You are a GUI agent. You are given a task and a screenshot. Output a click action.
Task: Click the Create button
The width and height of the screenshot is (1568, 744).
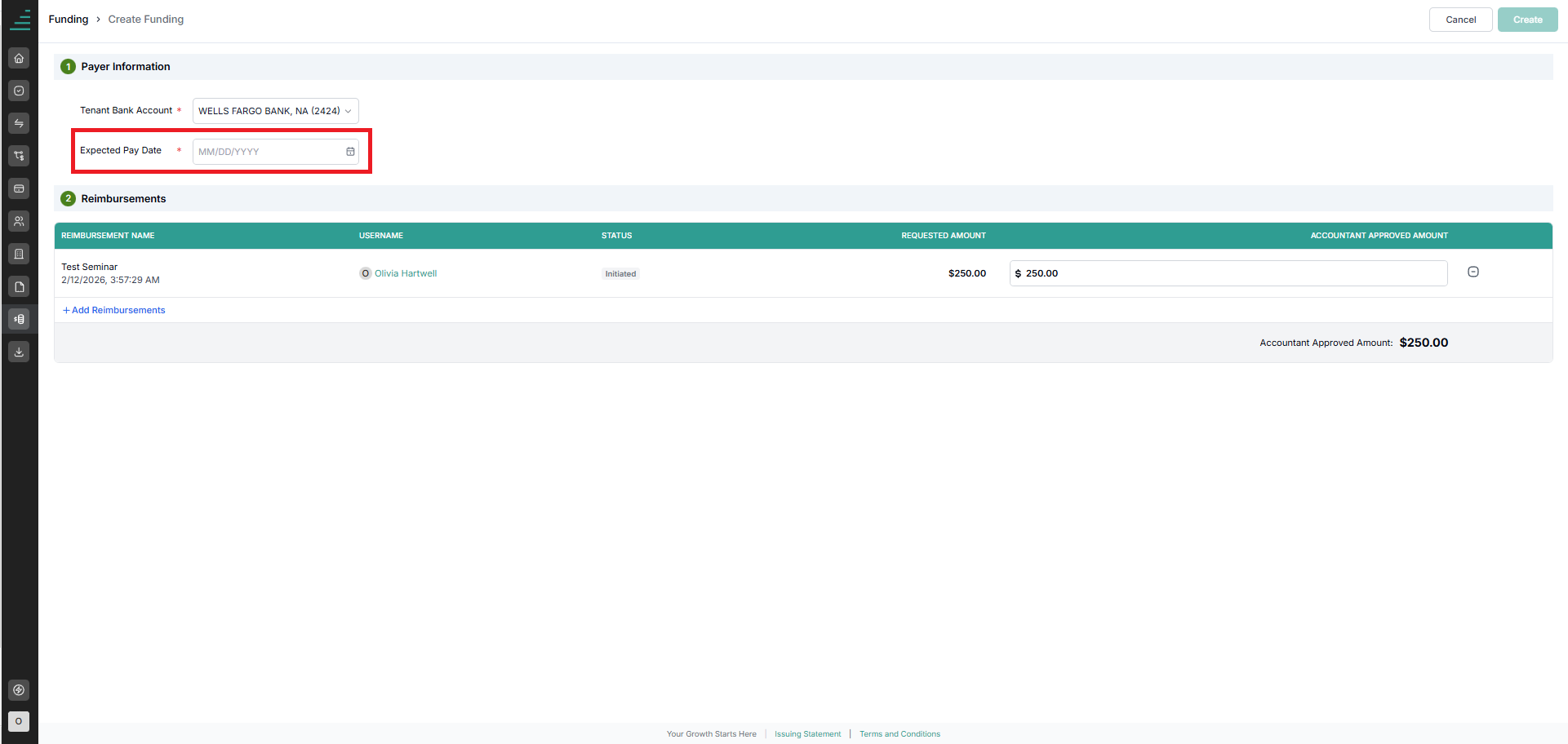point(1528,20)
